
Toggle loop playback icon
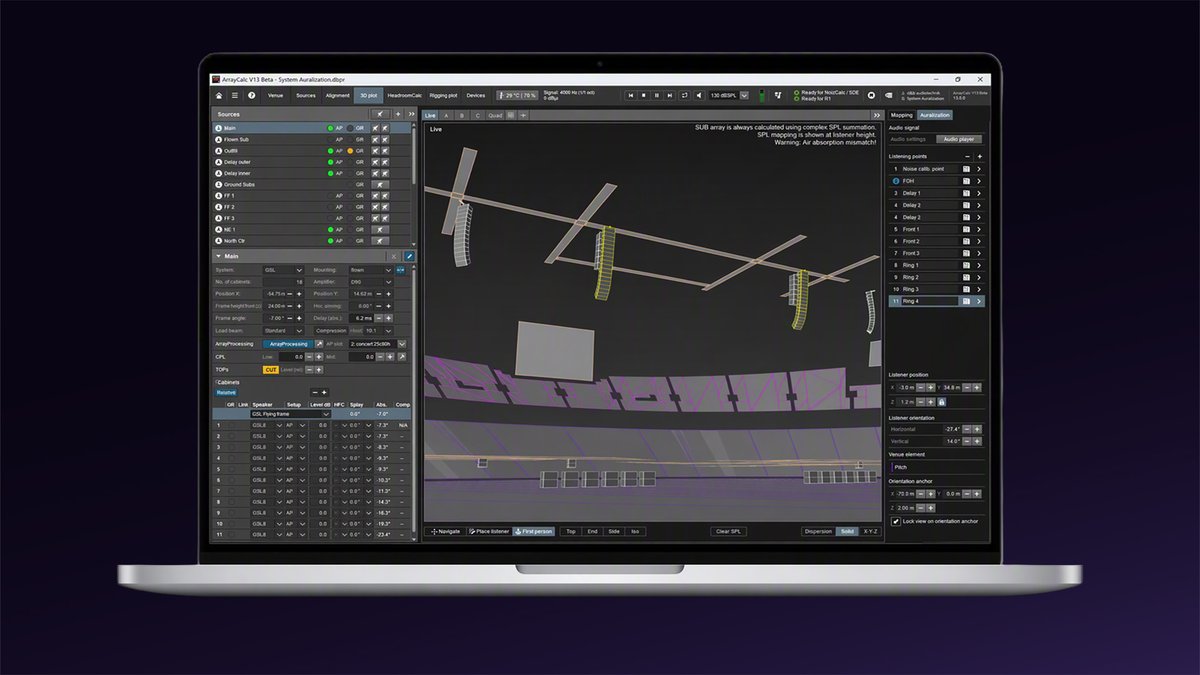point(685,95)
